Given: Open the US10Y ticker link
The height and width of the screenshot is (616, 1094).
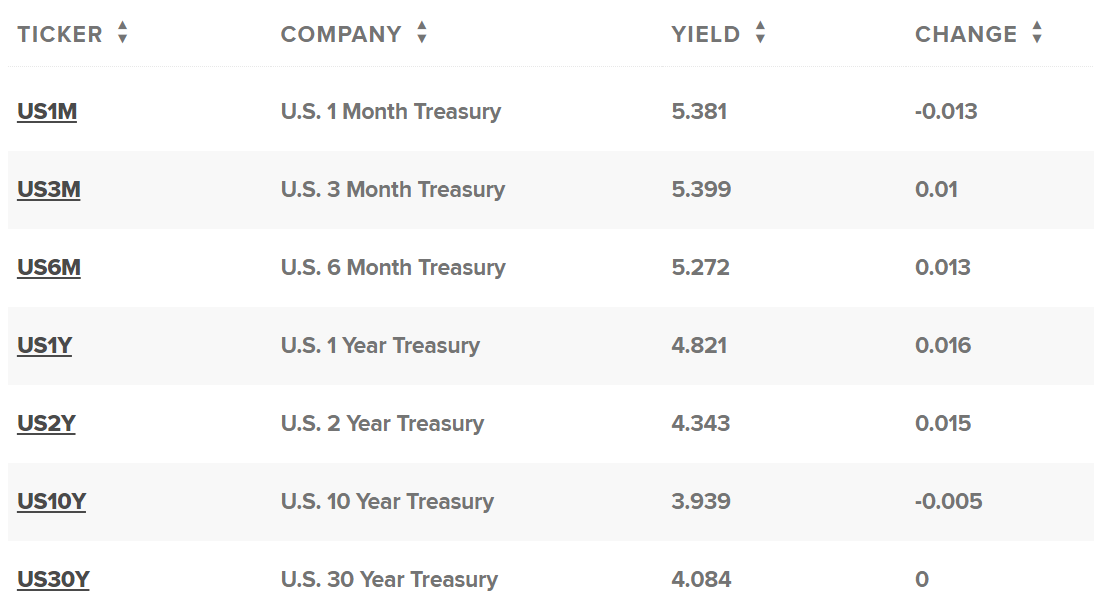Looking at the screenshot, I should click(x=51, y=502).
